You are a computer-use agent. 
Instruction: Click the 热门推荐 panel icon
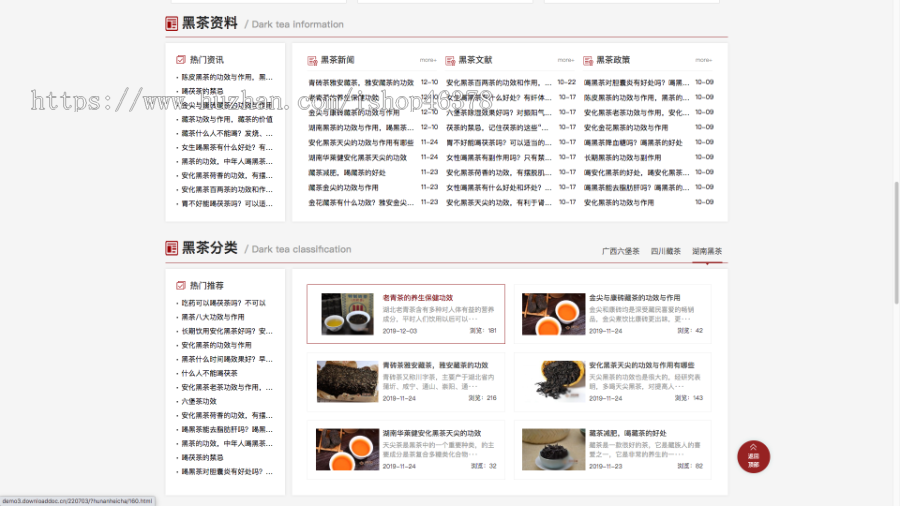[181, 285]
